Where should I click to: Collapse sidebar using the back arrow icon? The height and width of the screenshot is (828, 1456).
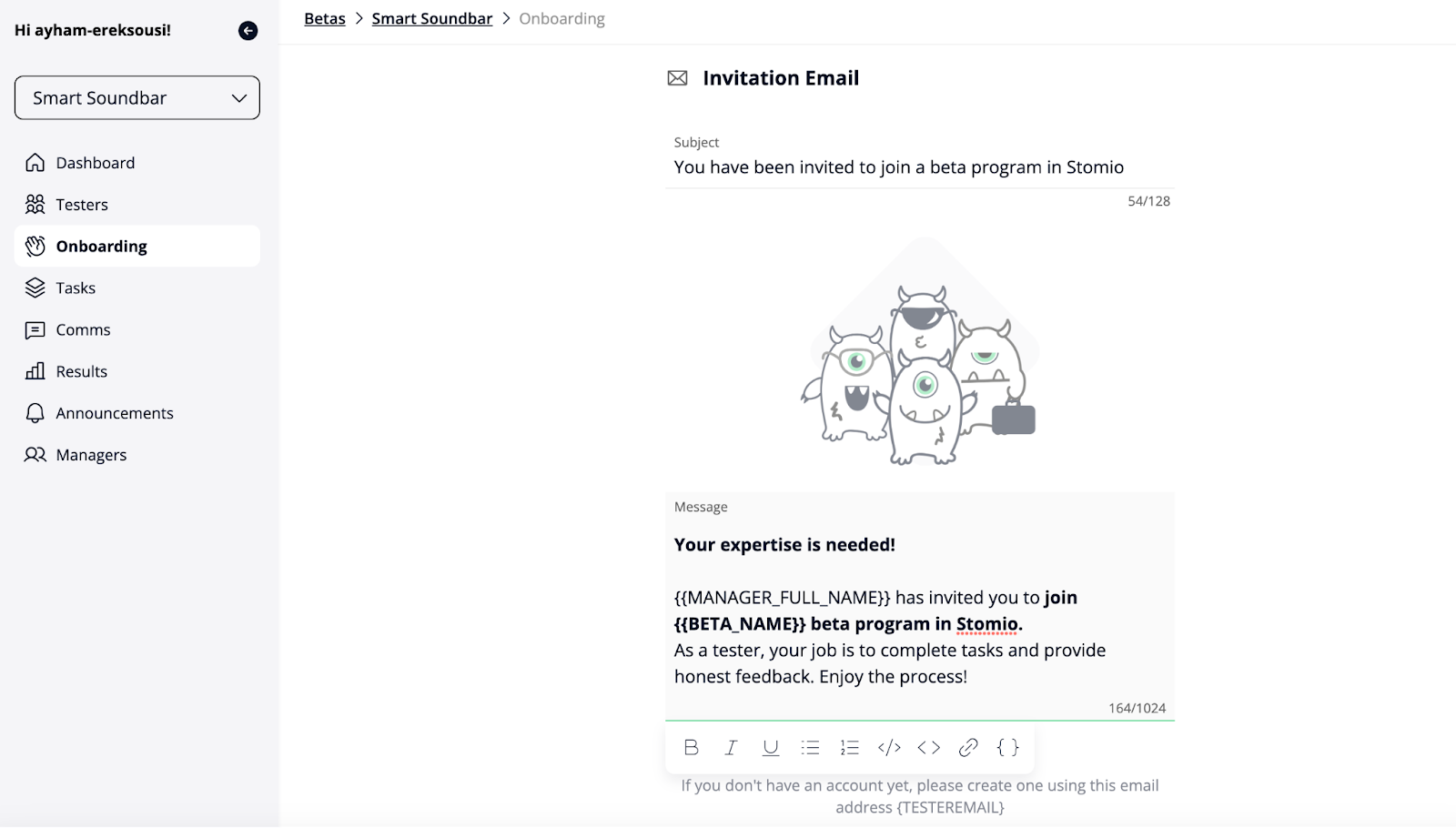248,31
